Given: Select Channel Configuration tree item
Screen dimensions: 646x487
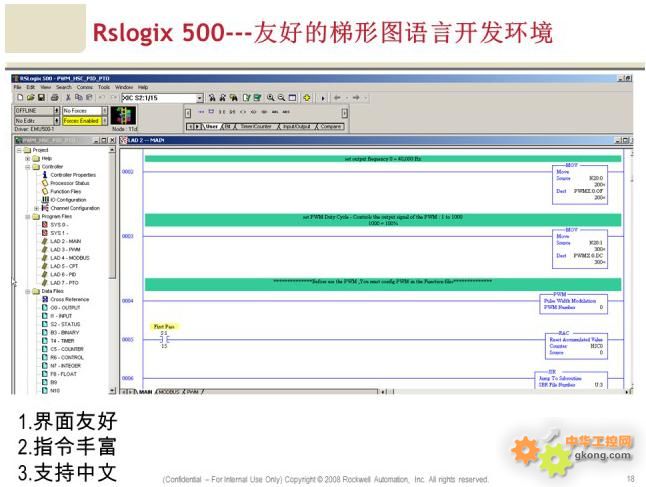Looking at the screenshot, I should coord(75,208).
